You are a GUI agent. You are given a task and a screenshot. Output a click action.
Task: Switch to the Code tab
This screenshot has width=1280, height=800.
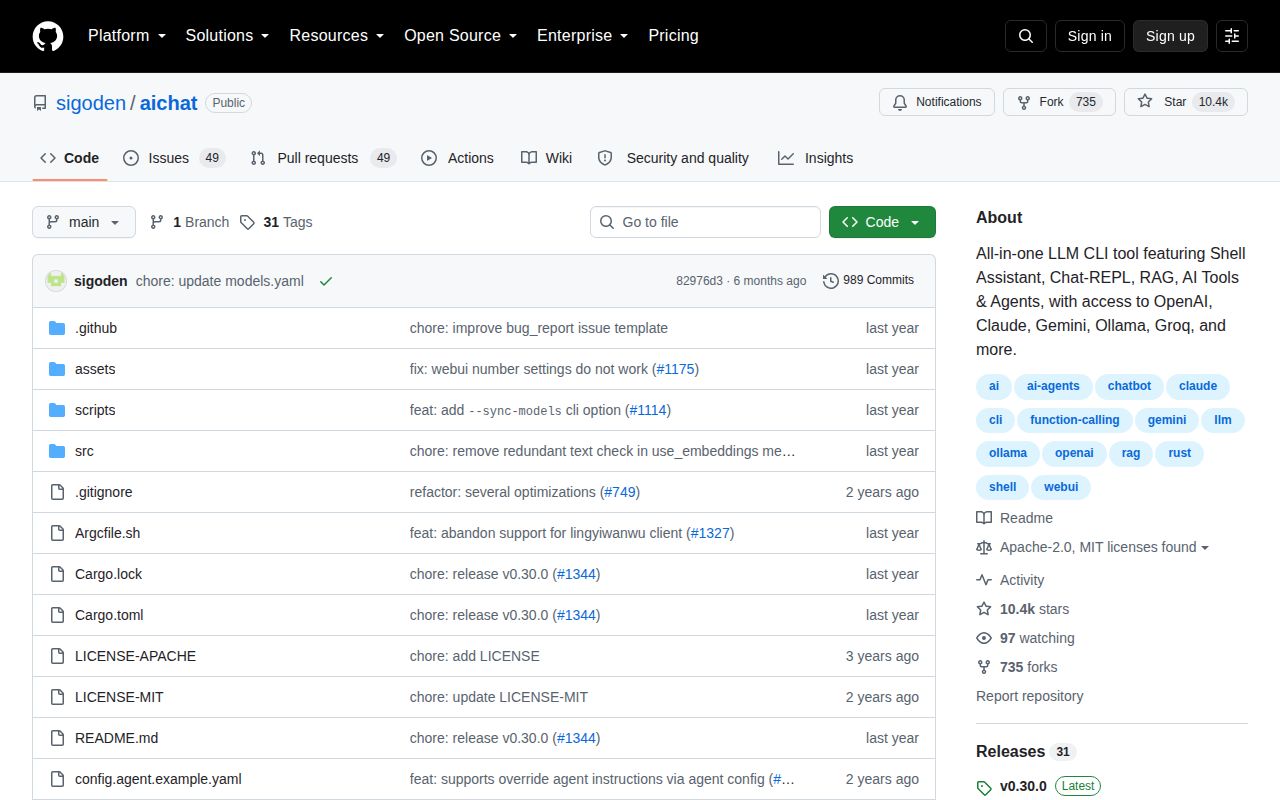70,158
